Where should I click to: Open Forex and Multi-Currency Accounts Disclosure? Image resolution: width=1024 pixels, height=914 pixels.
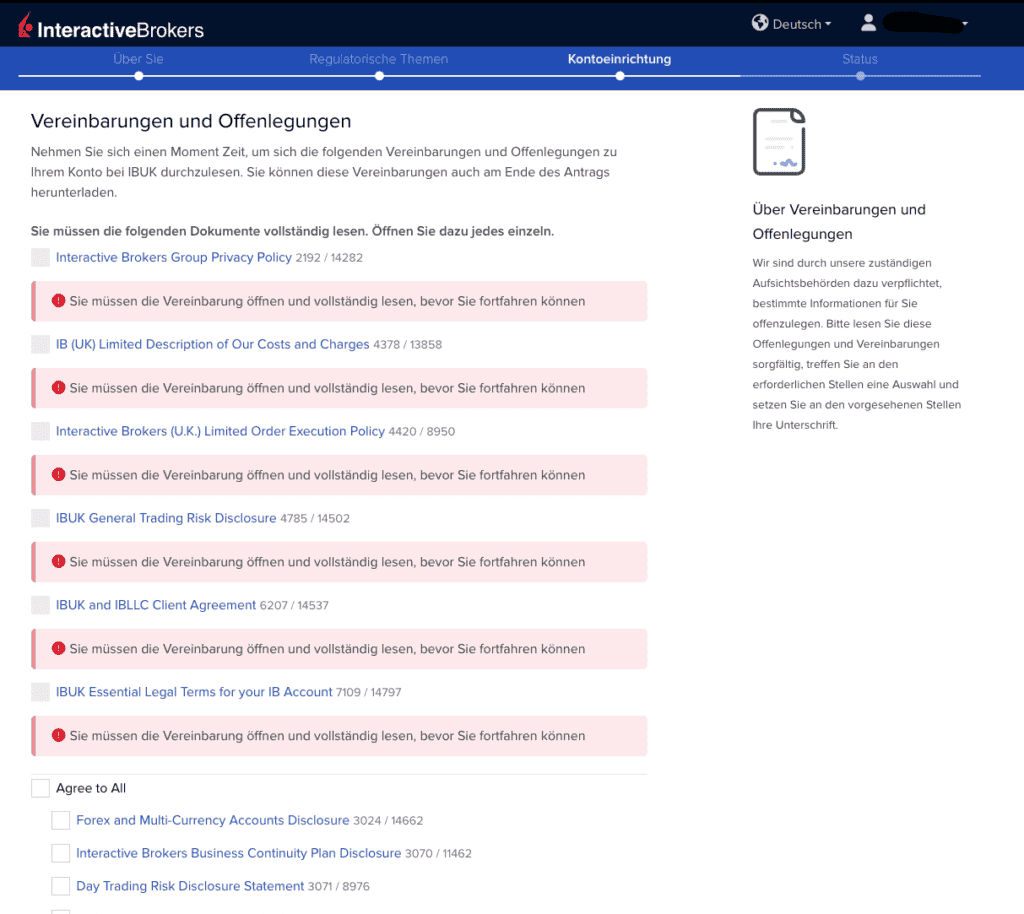212,820
